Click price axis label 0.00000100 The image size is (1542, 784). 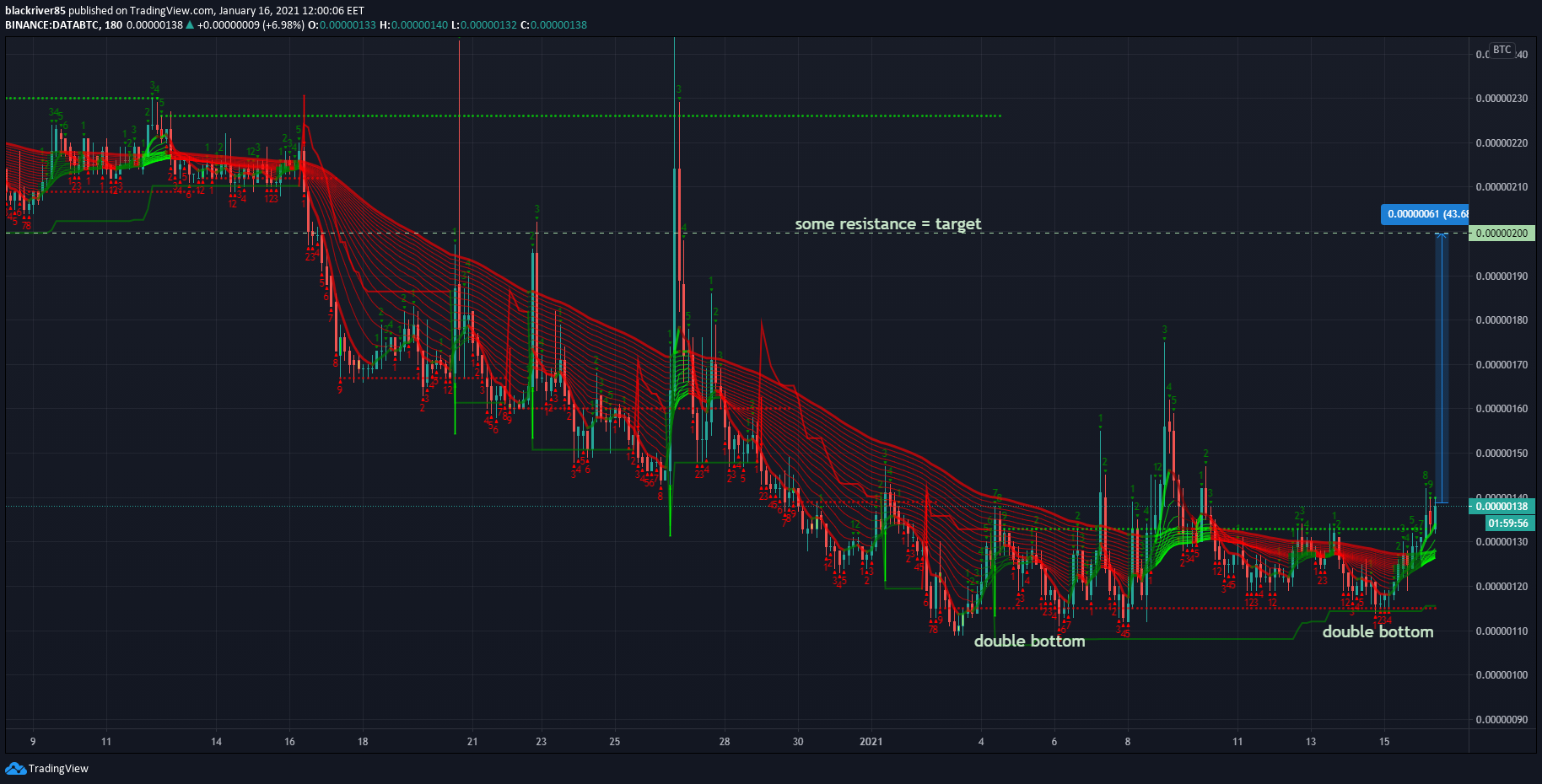1502,675
